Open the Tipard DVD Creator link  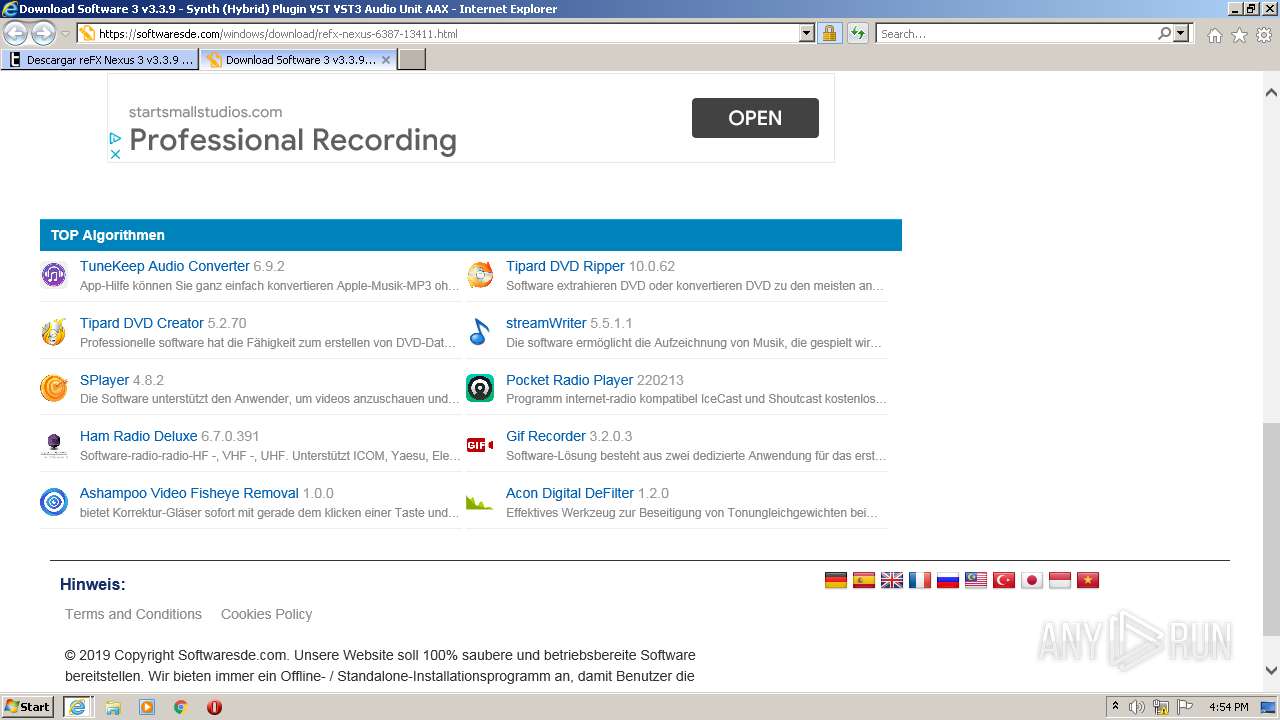click(x=142, y=323)
